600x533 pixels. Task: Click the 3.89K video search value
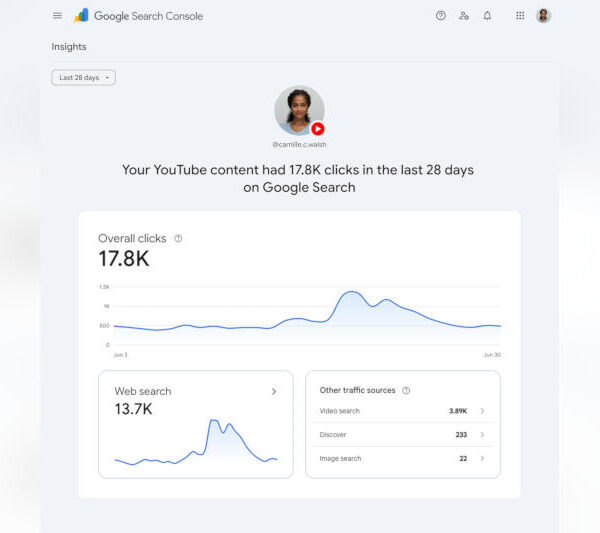click(458, 411)
